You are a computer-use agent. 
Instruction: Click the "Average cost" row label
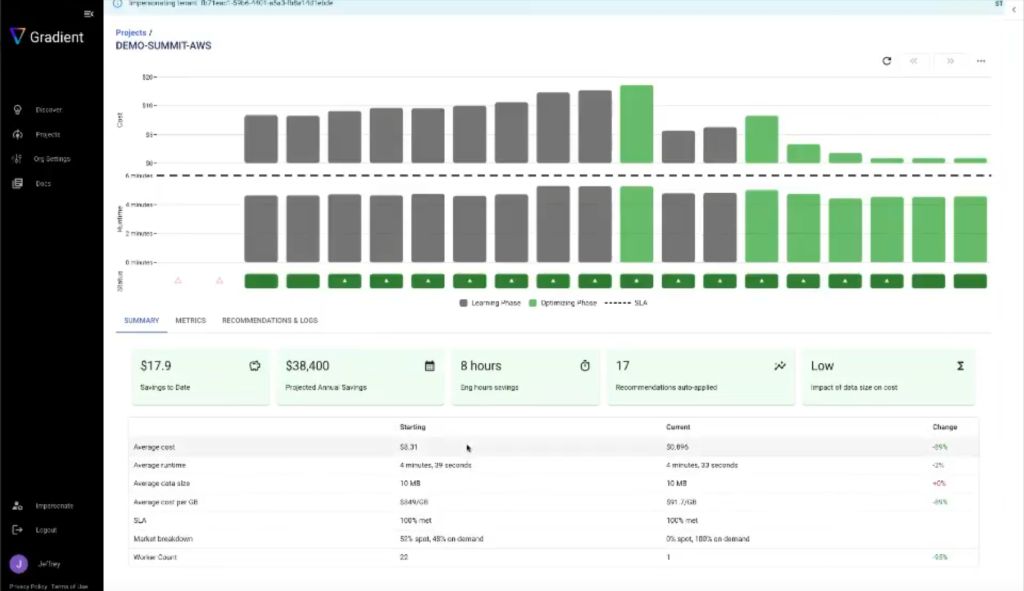(x=154, y=447)
